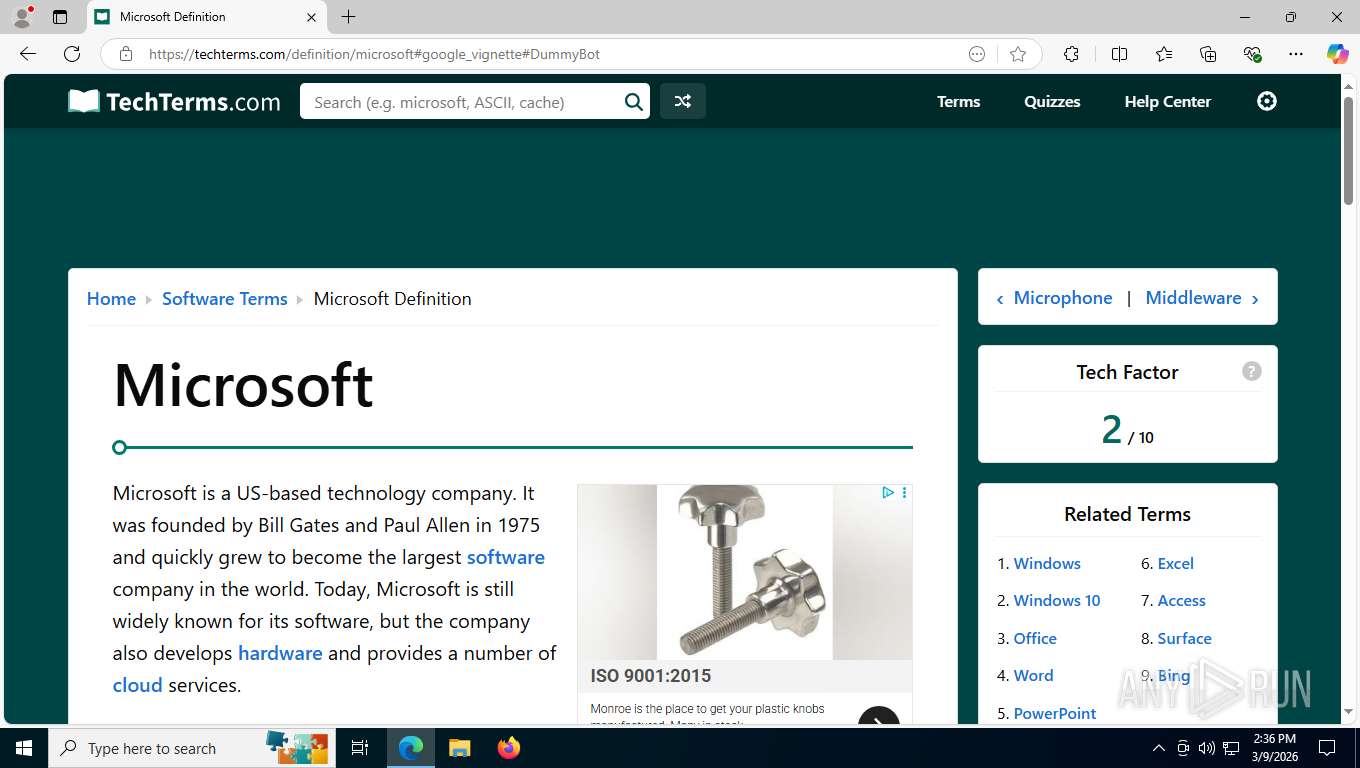Open the Help Center menu
The image size is (1360, 768).
[1167, 101]
